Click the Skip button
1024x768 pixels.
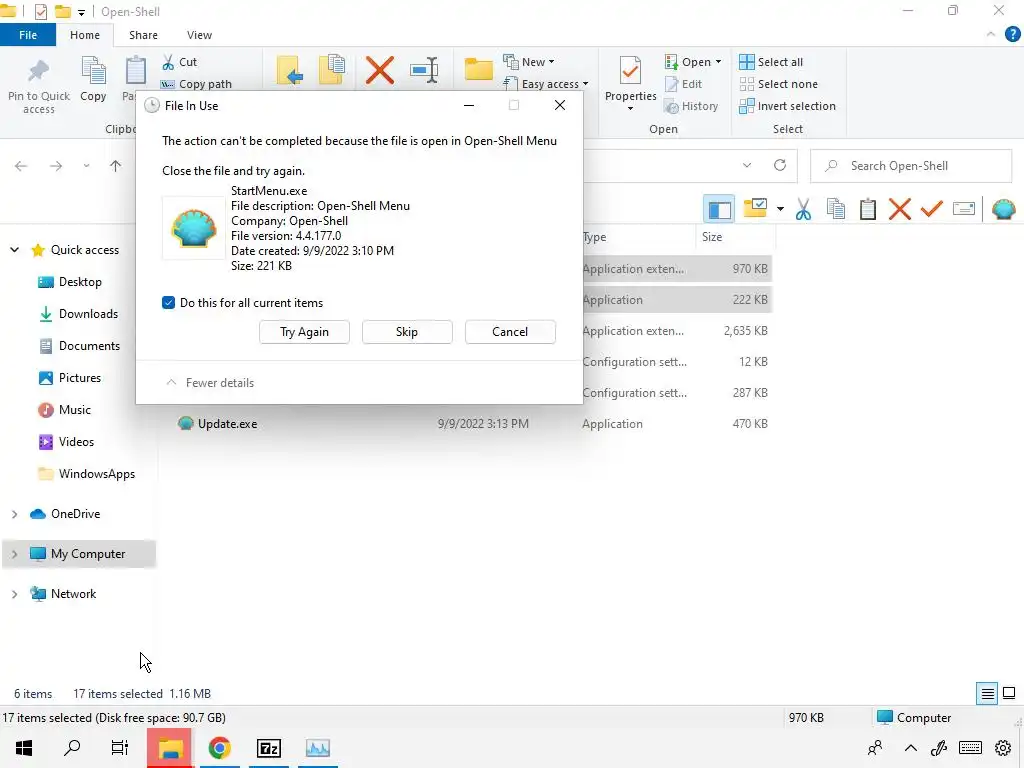(407, 332)
